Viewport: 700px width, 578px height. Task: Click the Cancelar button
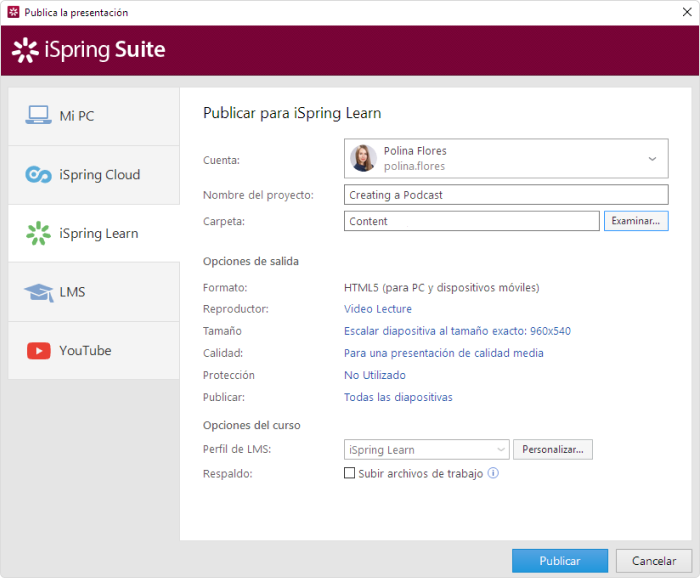coord(654,561)
